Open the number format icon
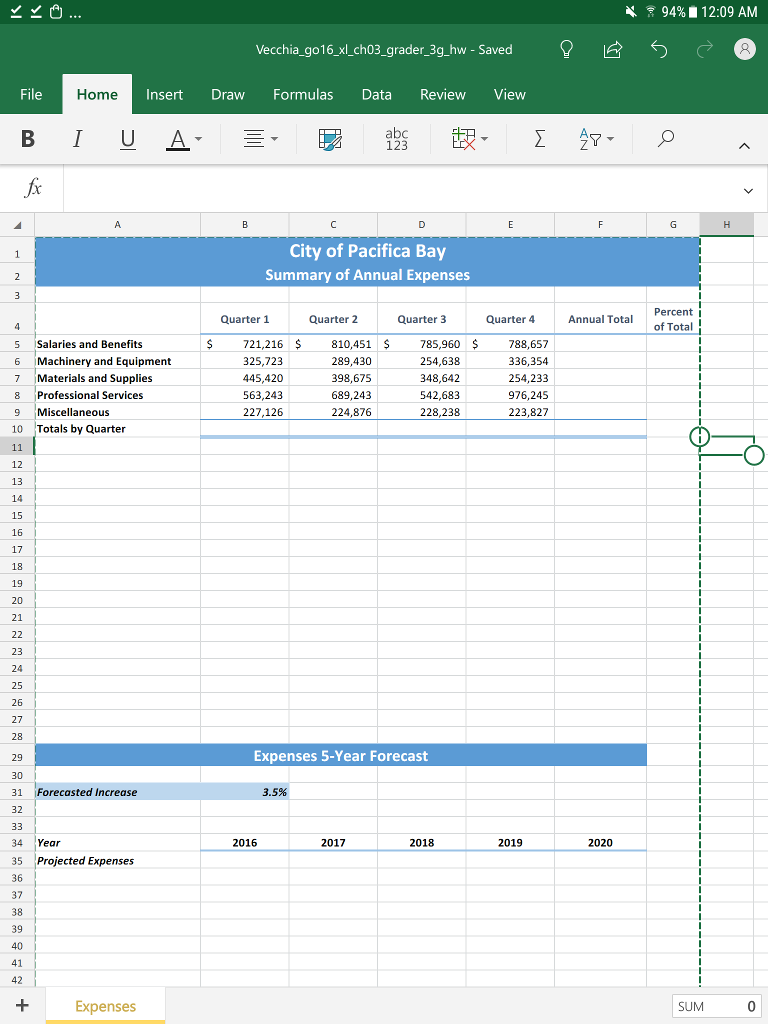Image resolution: width=768 pixels, height=1024 pixels. [x=397, y=142]
